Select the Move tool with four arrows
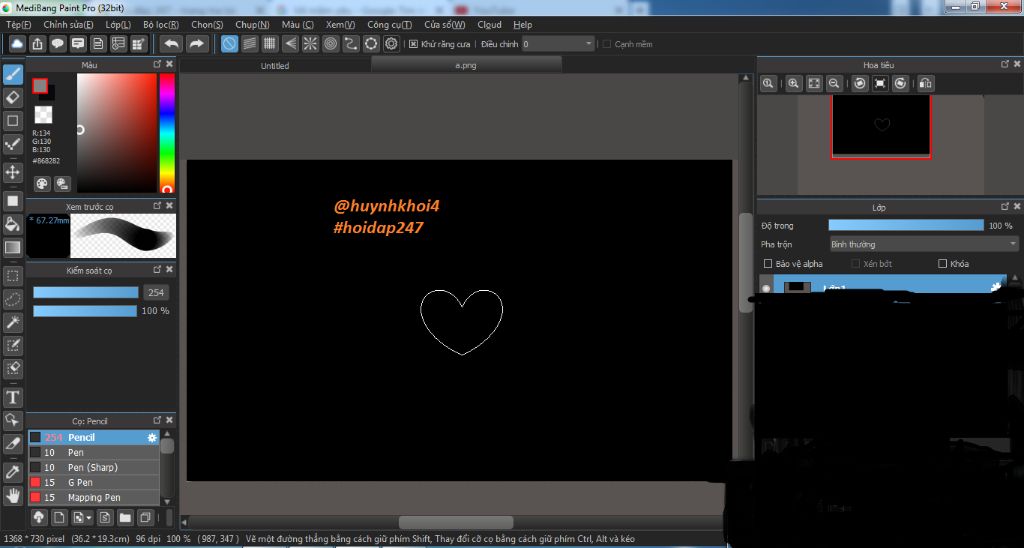The width and height of the screenshot is (1024, 548). tap(12, 172)
